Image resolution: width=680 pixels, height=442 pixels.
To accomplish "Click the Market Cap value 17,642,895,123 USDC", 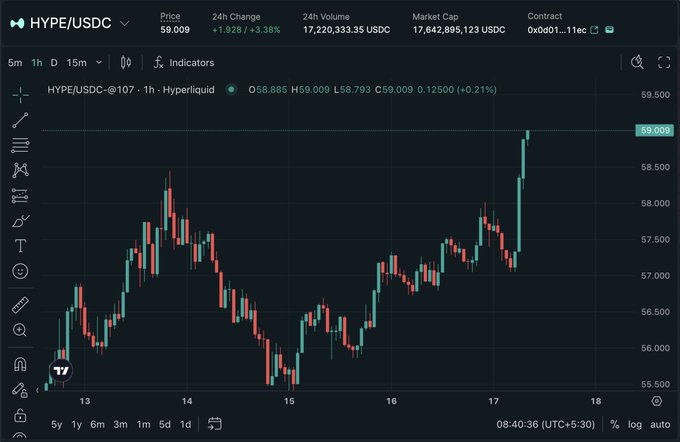I will click(459, 30).
